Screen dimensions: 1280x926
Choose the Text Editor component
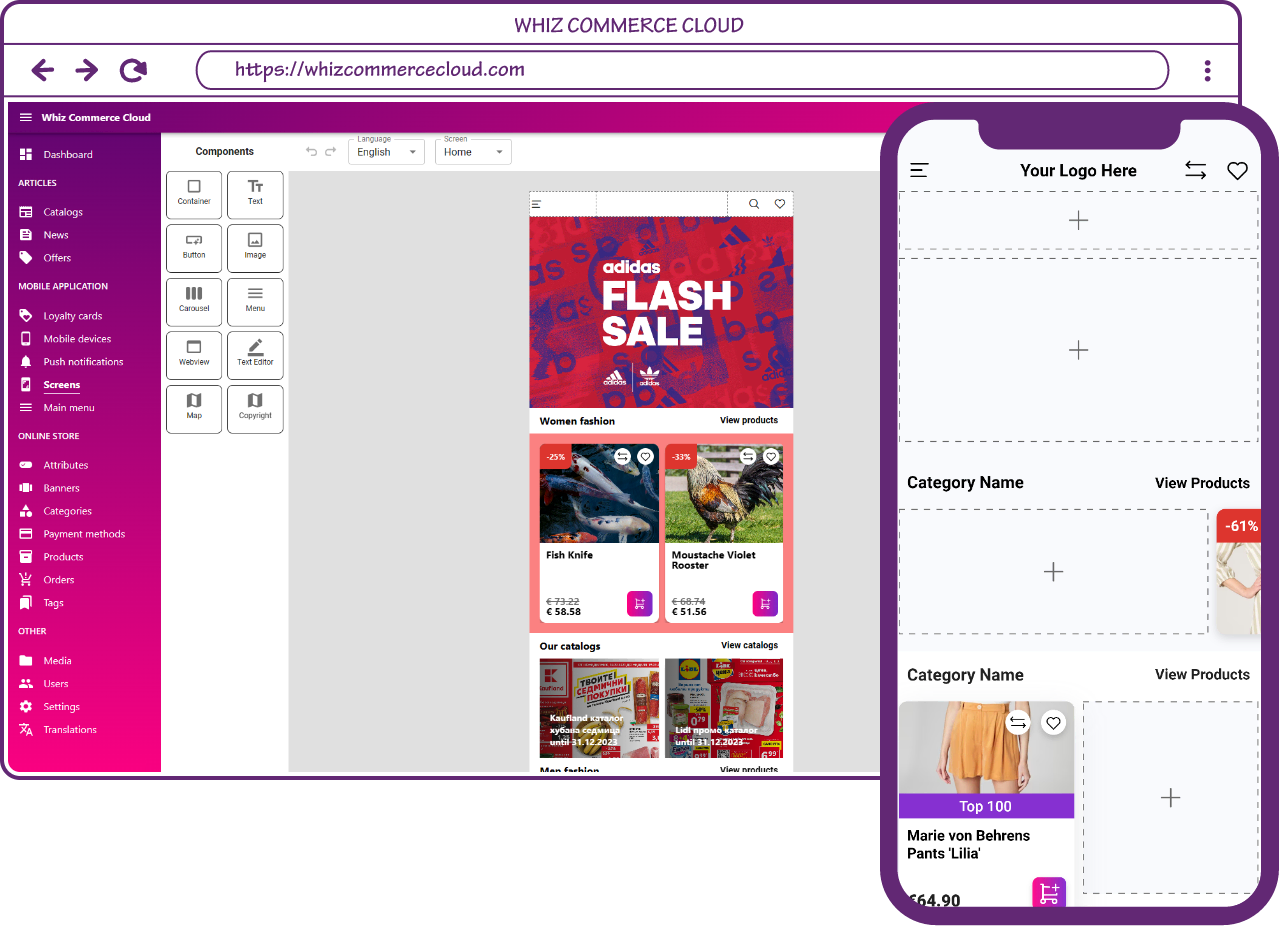pyautogui.click(x=255, y=354)
